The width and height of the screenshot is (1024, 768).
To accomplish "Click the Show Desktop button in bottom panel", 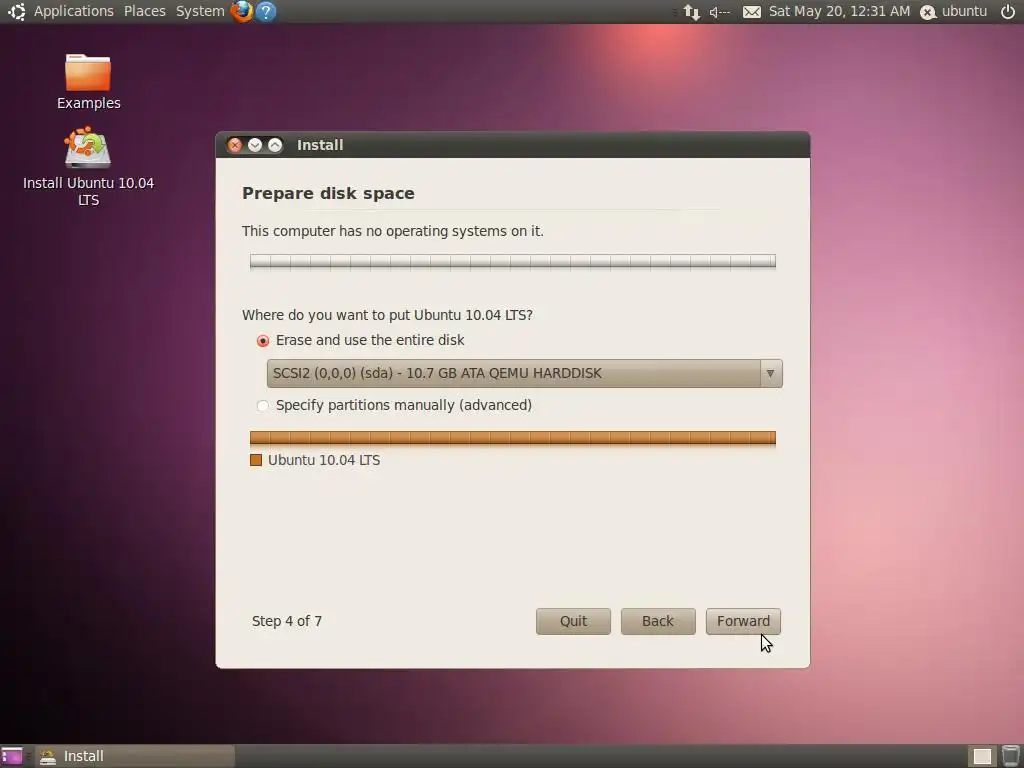I will (11, 756).
